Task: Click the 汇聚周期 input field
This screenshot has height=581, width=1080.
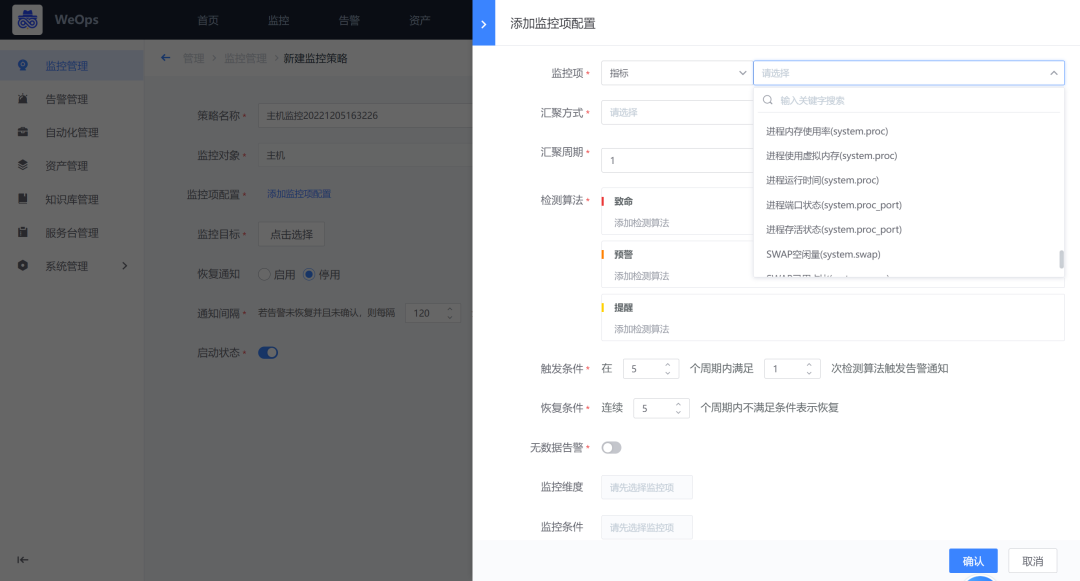Action: (x=677, y=160)
